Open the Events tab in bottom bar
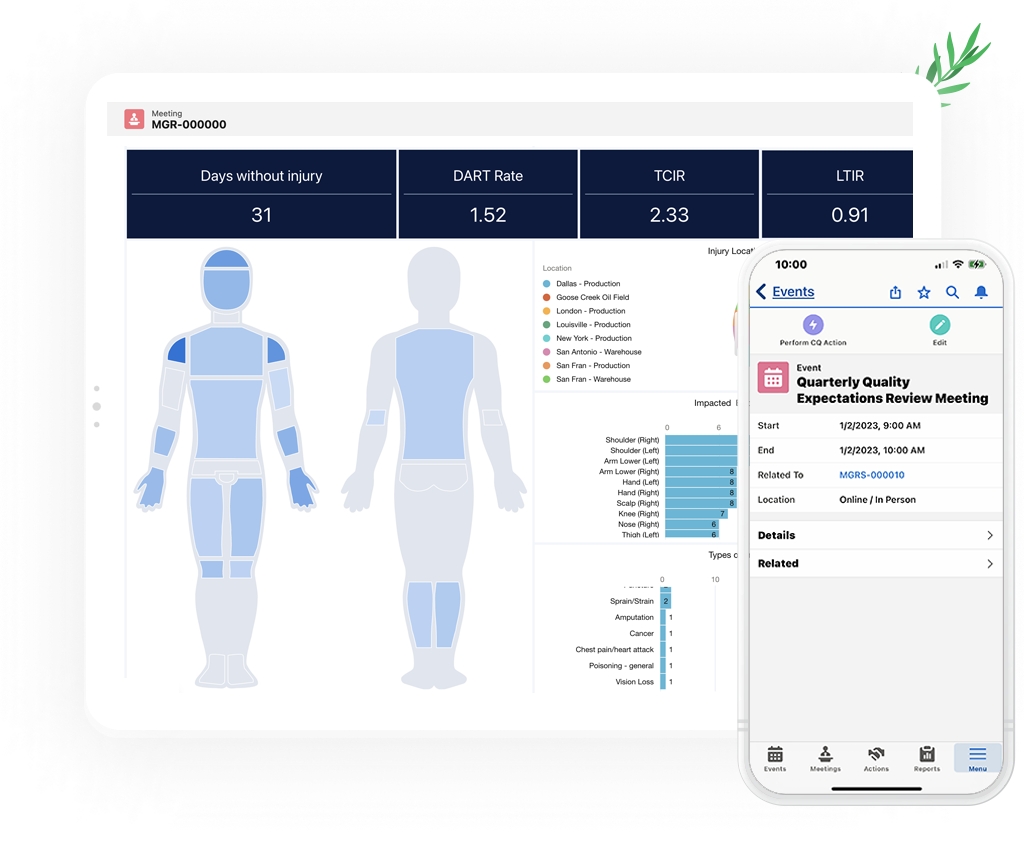 775,758
